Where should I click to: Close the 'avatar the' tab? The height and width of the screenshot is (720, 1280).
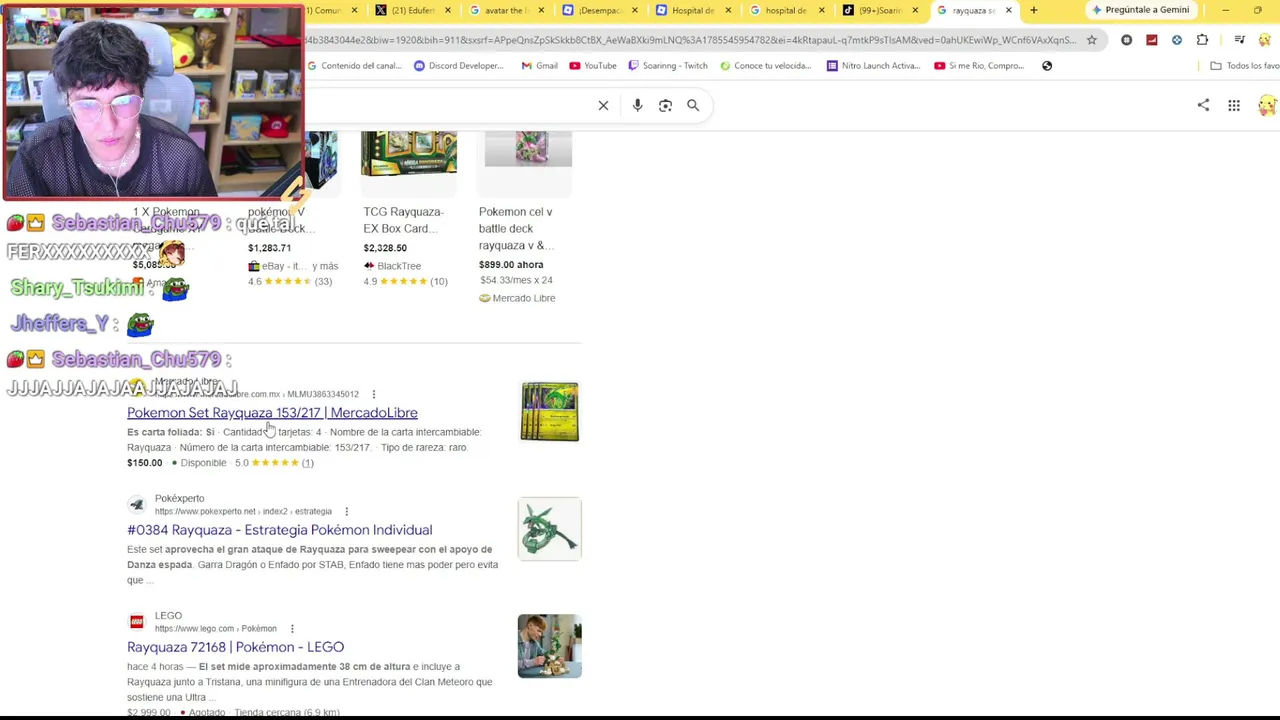pyautogui.click(x=541, y=10)
